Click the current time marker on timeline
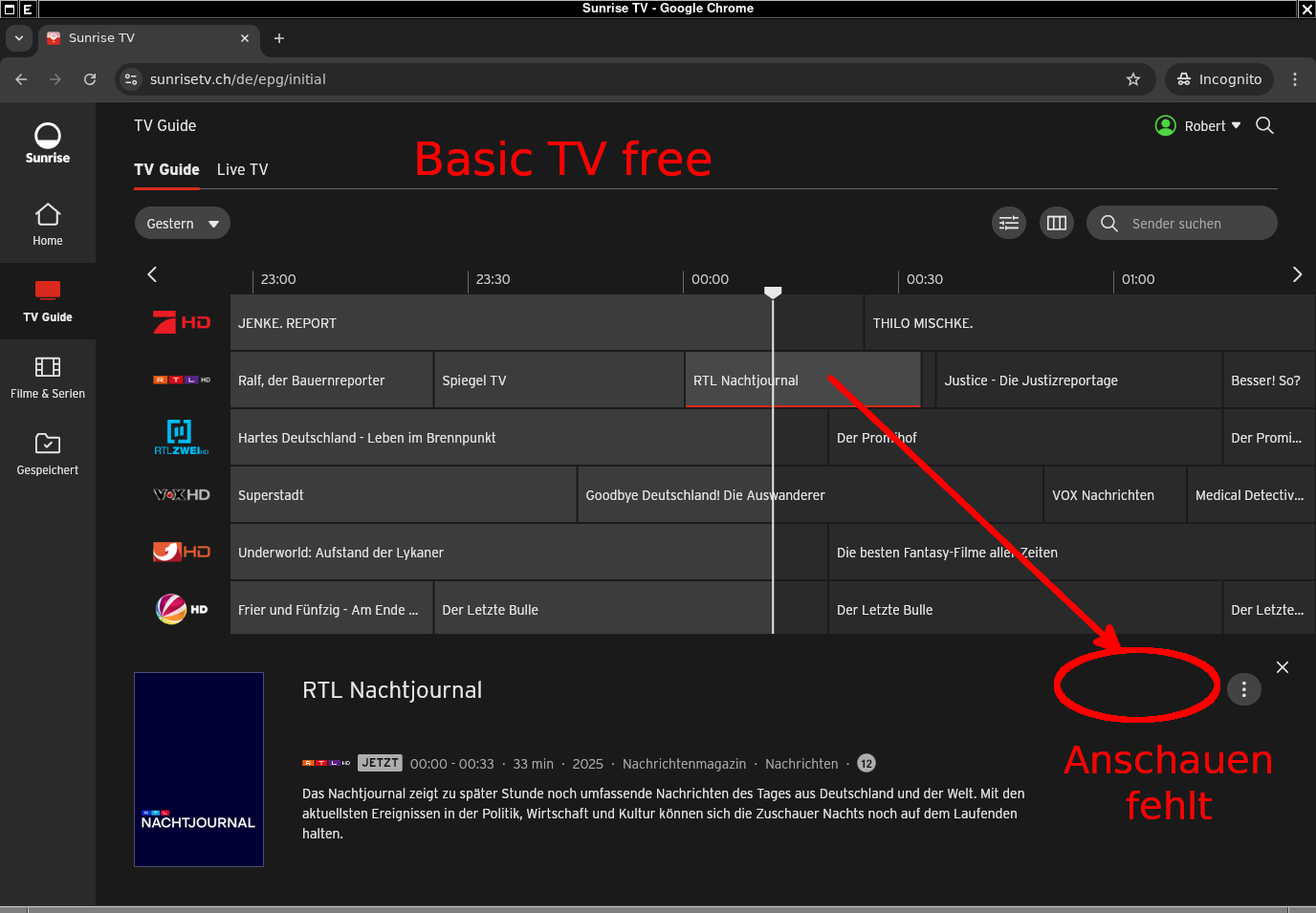The height and width of the screenshot is (913, 1316). tap(773, 292)
